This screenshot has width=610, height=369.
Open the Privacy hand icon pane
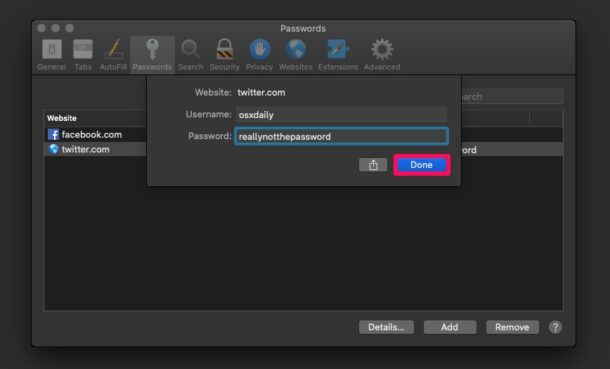259,55
